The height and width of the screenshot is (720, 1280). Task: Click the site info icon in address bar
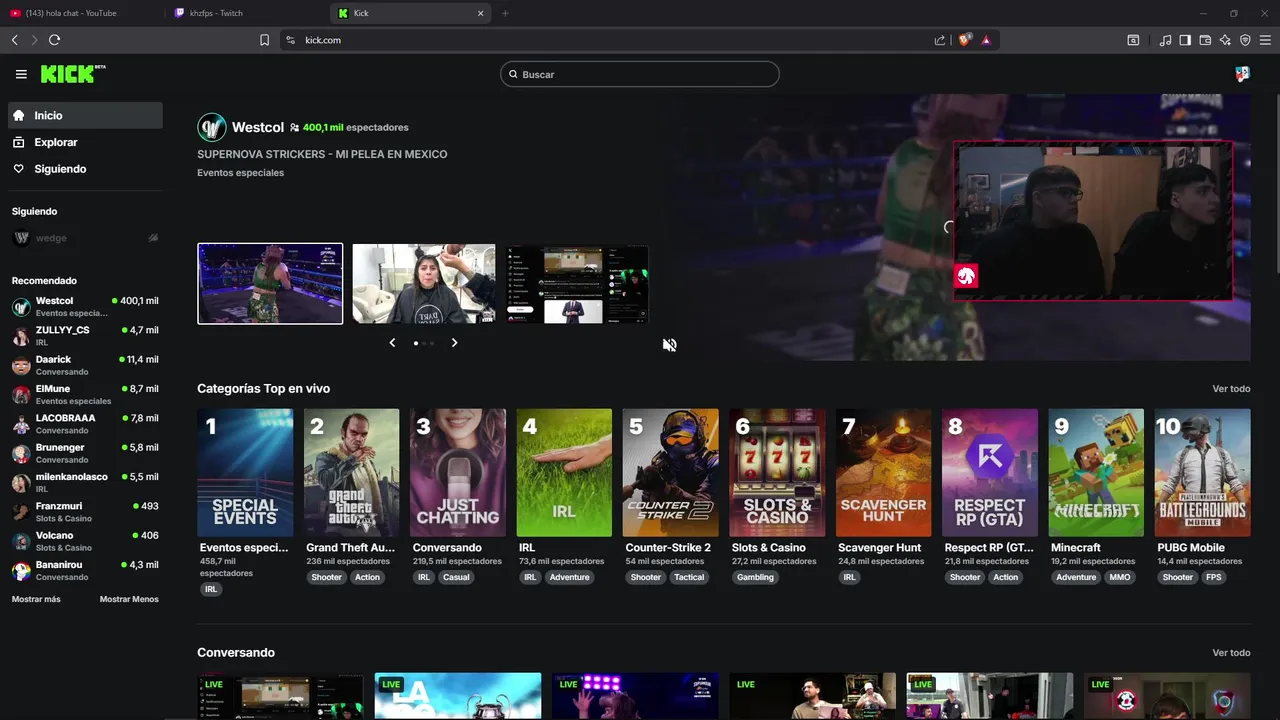tap(290, 40)
